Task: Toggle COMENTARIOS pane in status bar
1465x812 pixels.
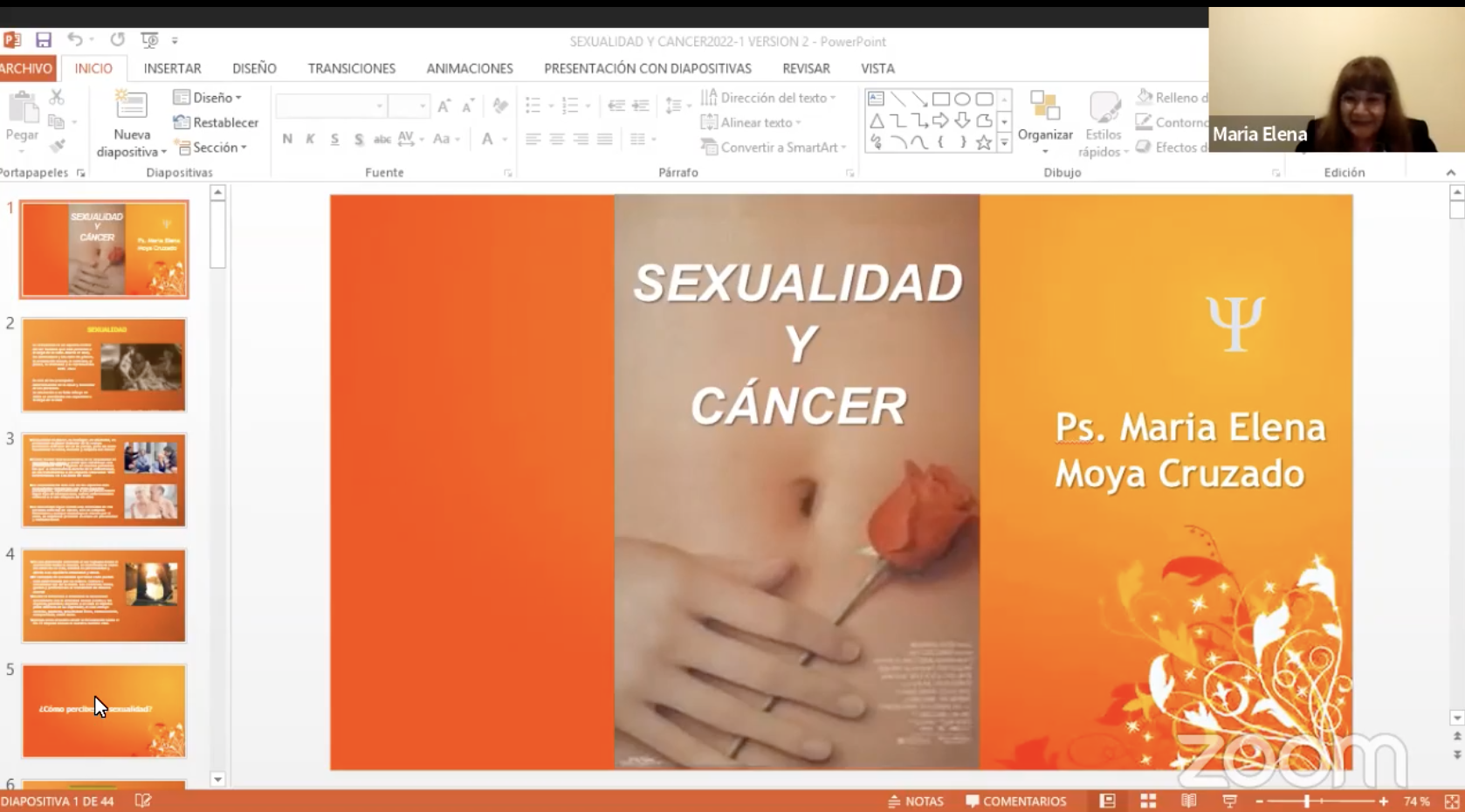Action: pos(1015,801)
